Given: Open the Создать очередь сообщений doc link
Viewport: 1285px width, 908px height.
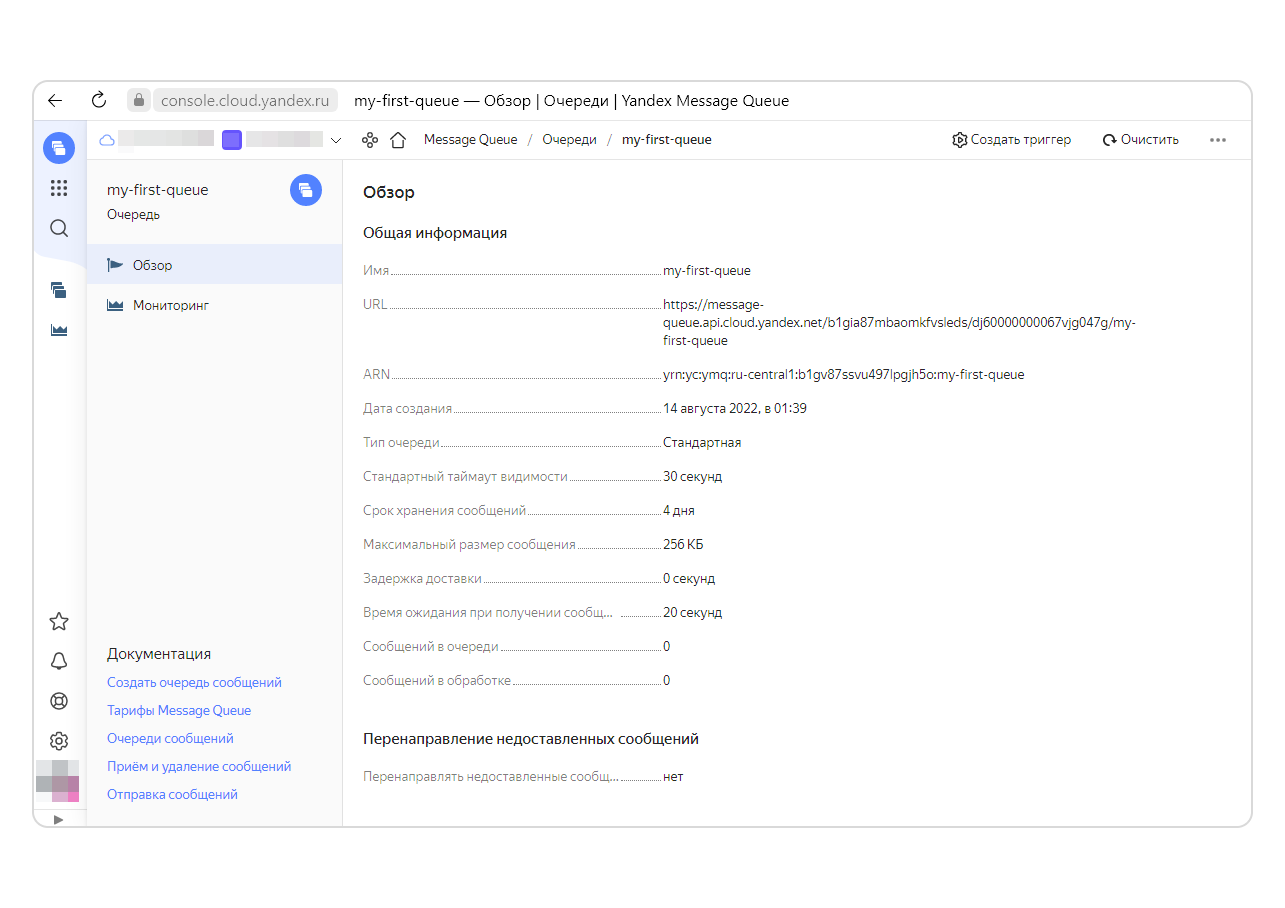Looking at the screenshot, I should 194,683.
